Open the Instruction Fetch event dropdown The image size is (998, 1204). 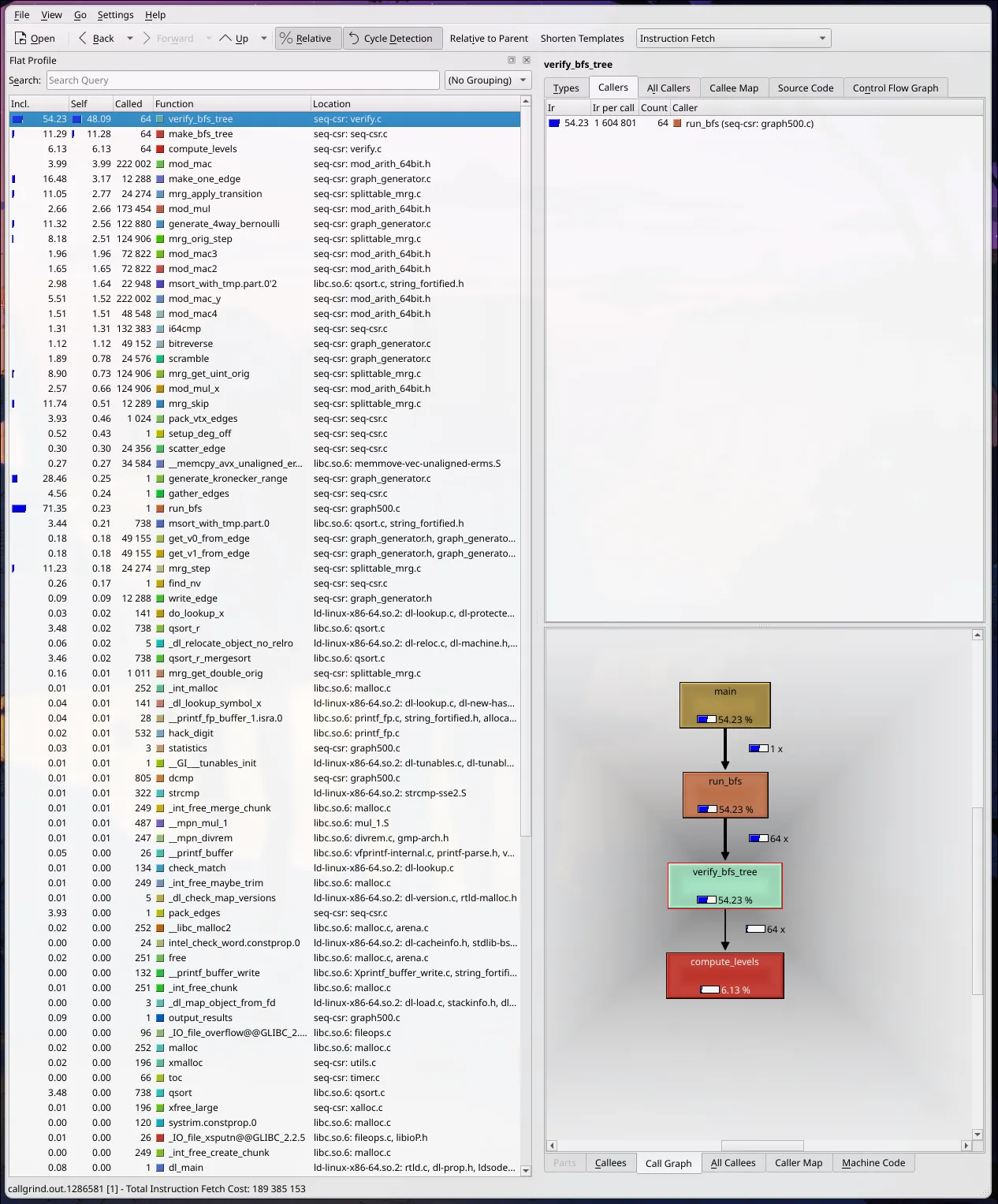pyautogui.click(x=733, y=38)
